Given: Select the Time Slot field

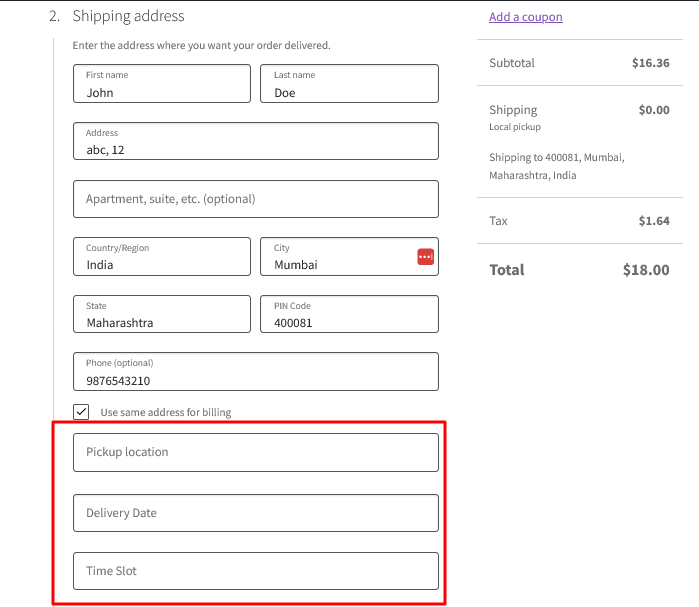Looking at the screenshot, I should pos(256,571).
